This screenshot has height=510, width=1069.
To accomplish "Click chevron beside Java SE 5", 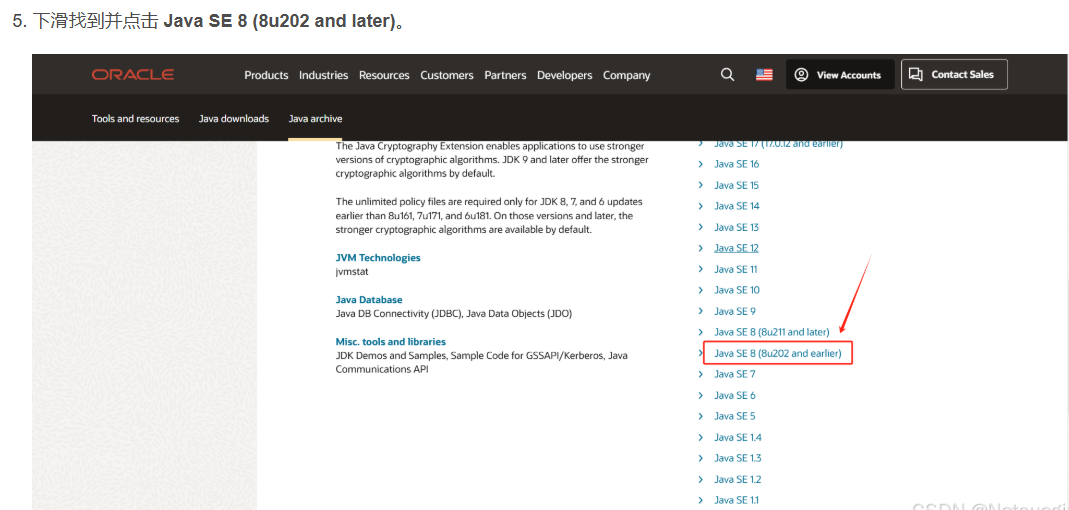I will coord(700,416).
